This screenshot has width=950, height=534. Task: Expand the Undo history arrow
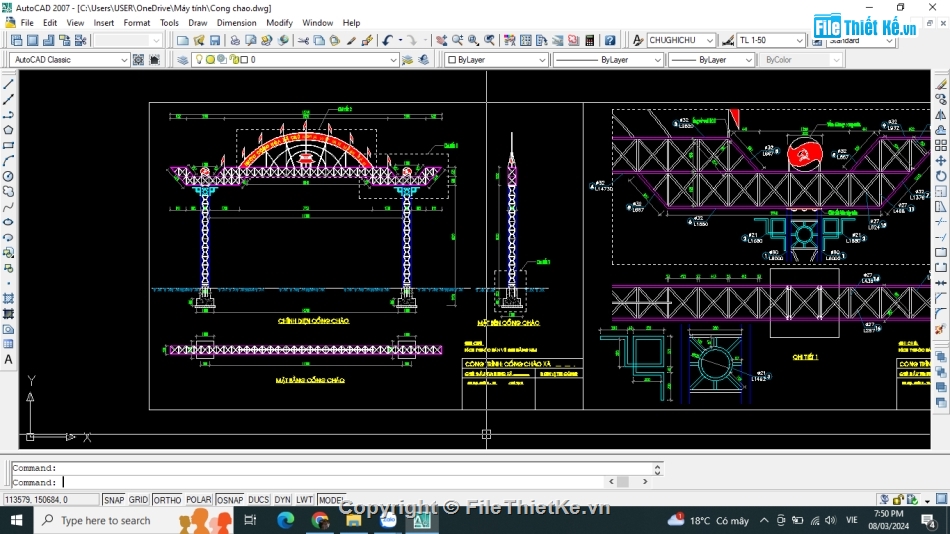(x=400, y=41)
